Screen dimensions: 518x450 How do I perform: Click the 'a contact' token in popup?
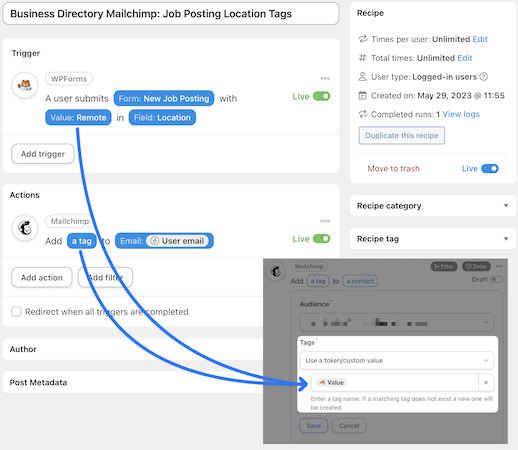point(360,281)
